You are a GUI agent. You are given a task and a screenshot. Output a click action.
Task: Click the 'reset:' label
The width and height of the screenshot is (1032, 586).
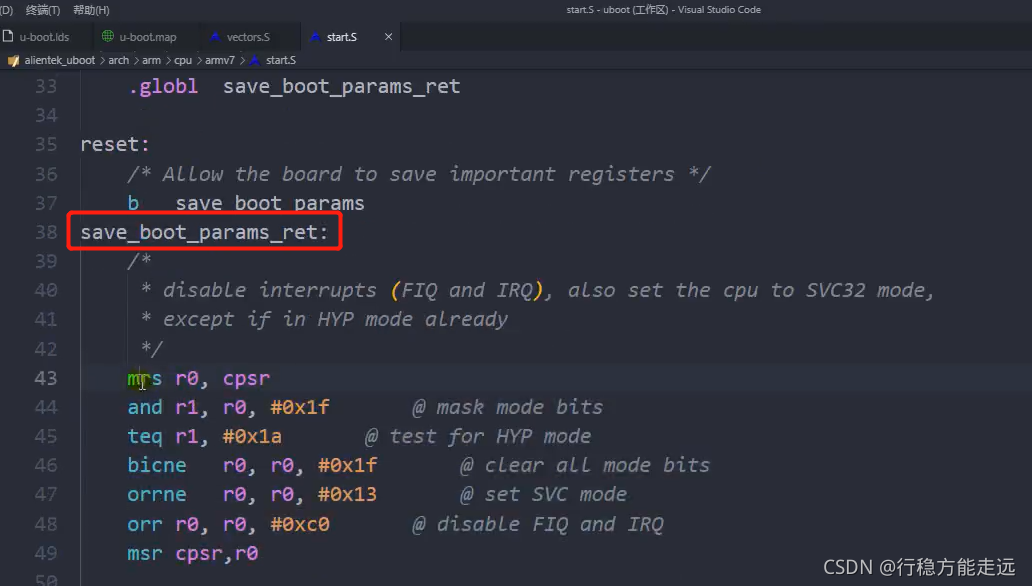pos(115,144)
